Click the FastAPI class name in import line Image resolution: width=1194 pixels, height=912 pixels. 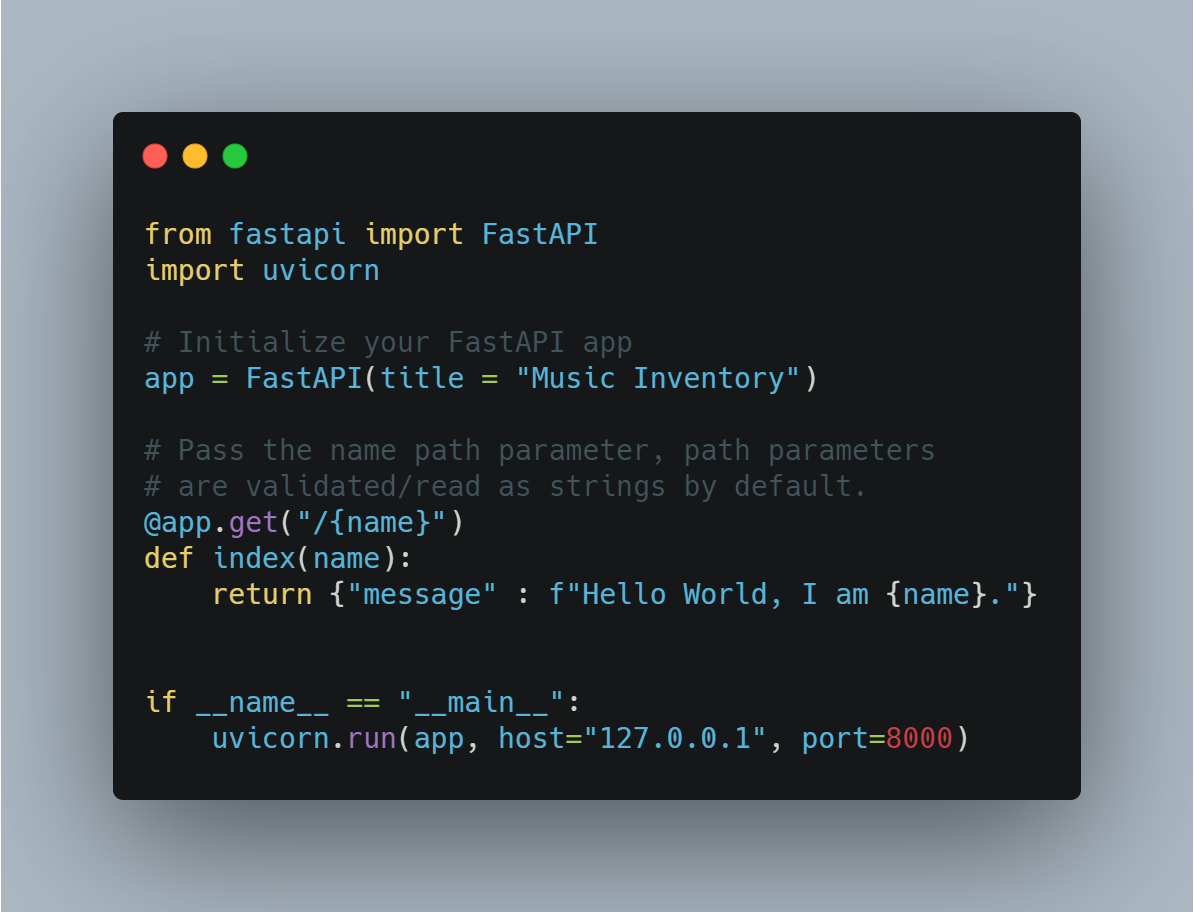(x=540, y=234)
